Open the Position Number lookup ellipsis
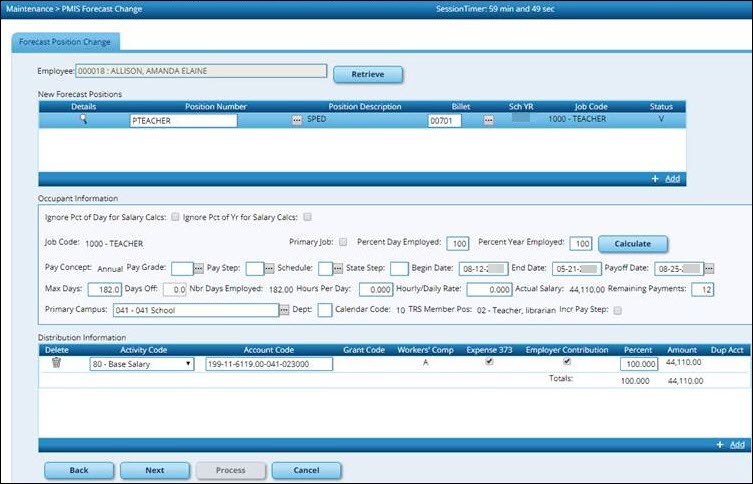The height and width of the screenshot is (484, 753). click(x=296, y=120)
